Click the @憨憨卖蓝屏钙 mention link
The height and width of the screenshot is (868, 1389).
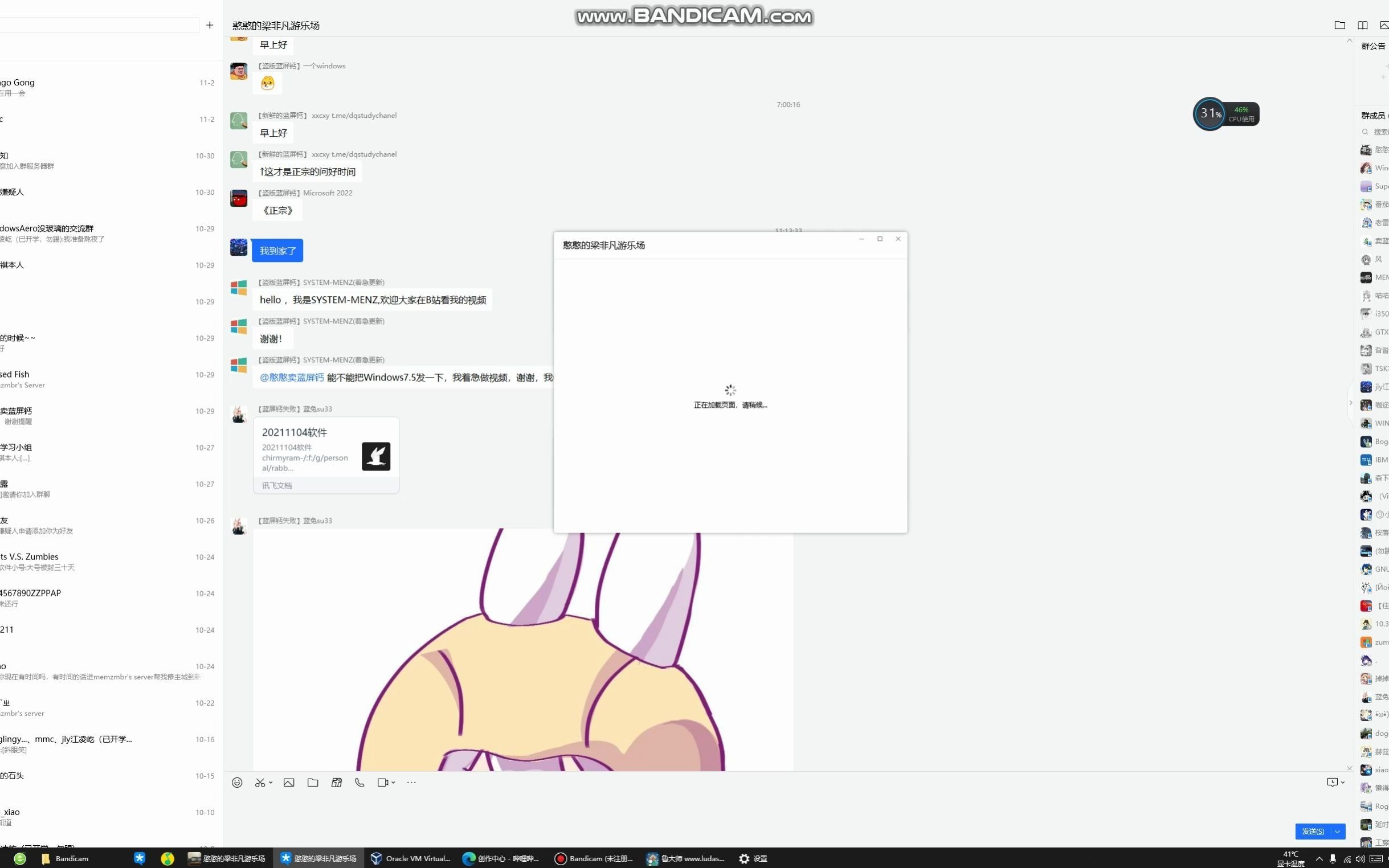(x=292, y=378)
